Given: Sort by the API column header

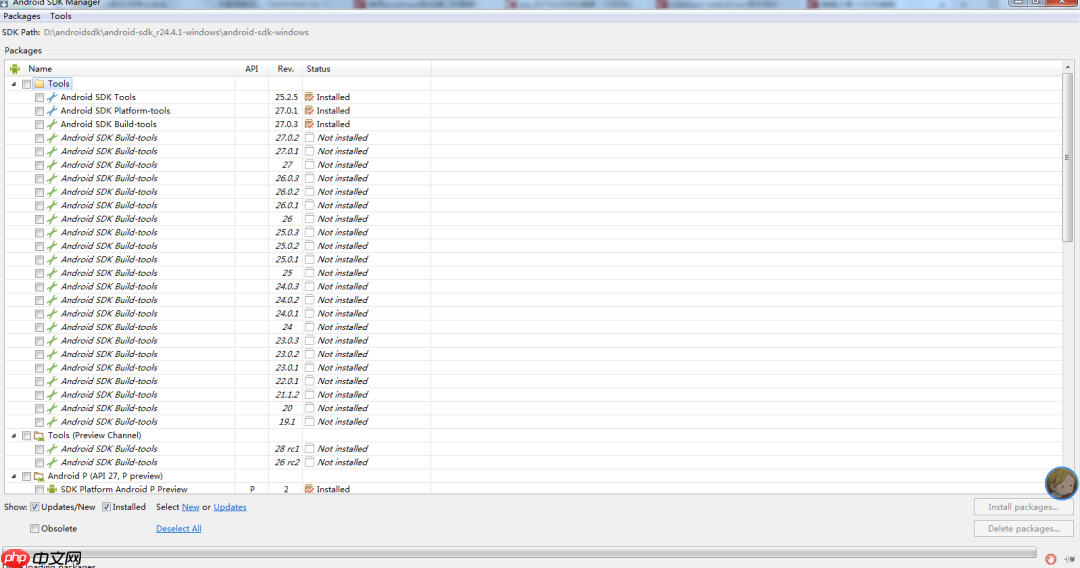Looking at the screenshot, I should pos(252,69).
